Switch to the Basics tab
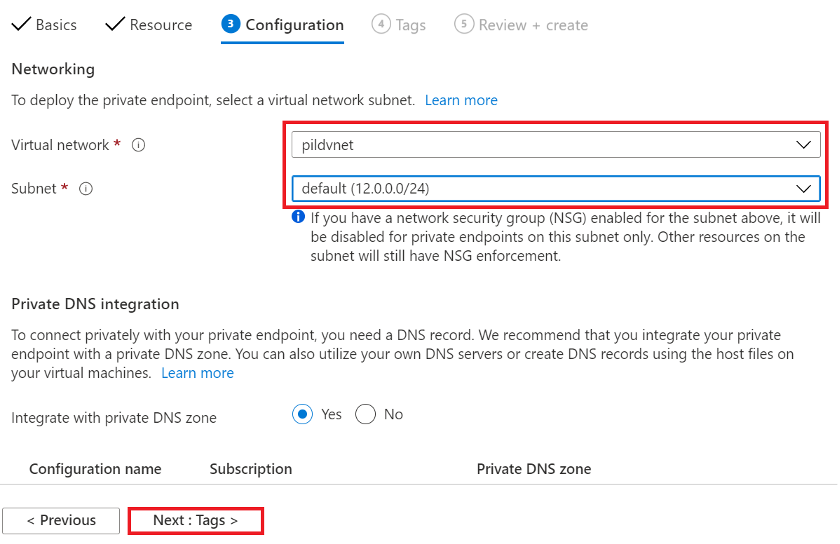The height and width of the screenshot is (544, 840). [x=56, y=24]
